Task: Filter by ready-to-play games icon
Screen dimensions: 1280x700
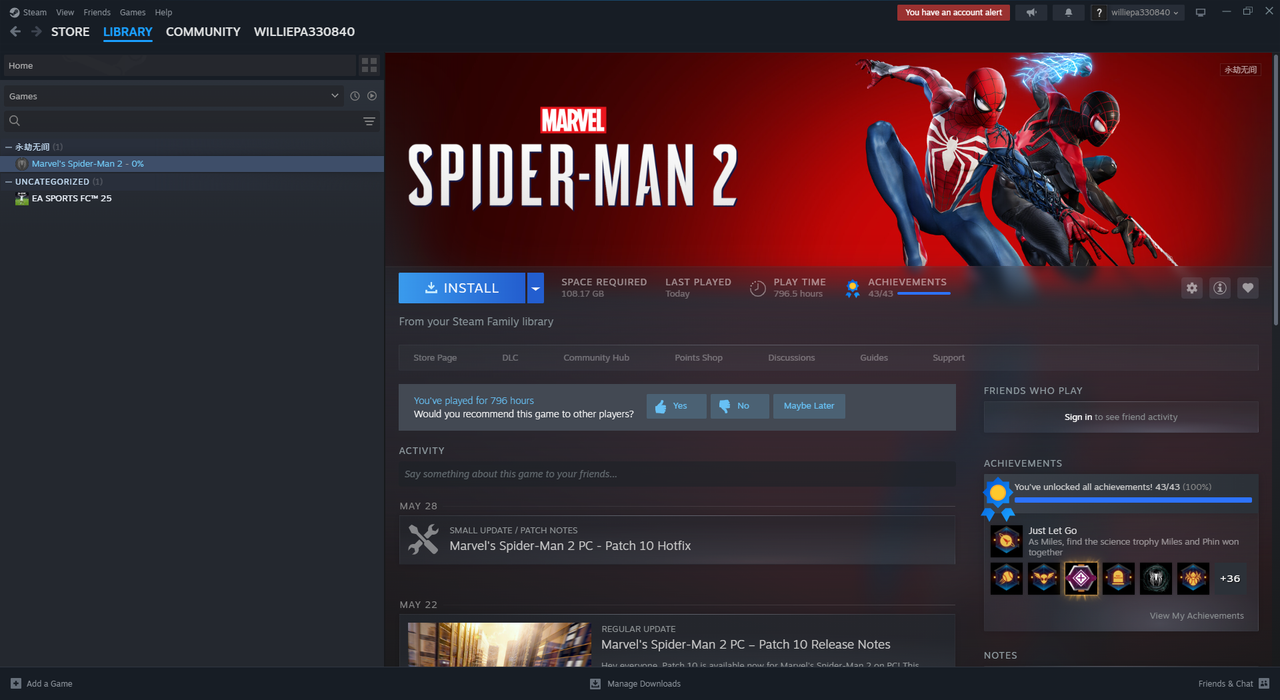Action: tap(372, 96)
